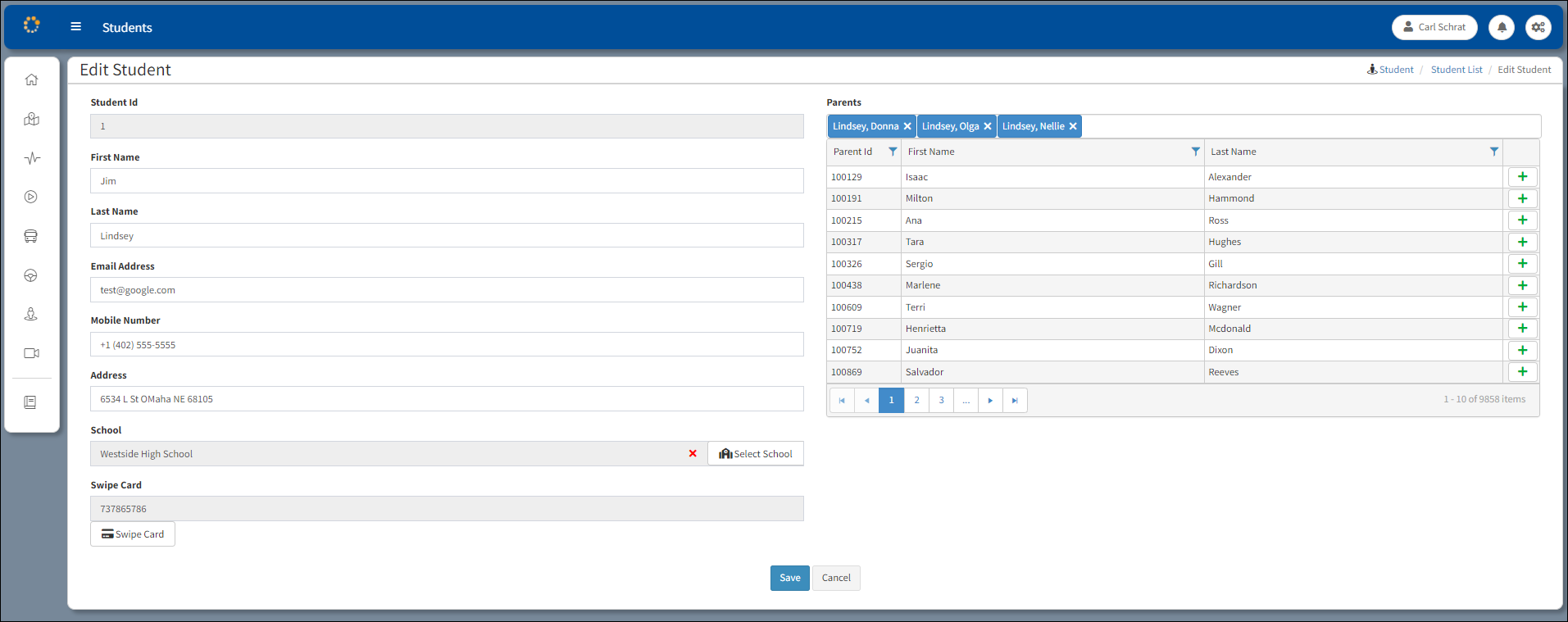Add parent Juanita Dixon
1568x622 pixels.
coord(1522,350)
